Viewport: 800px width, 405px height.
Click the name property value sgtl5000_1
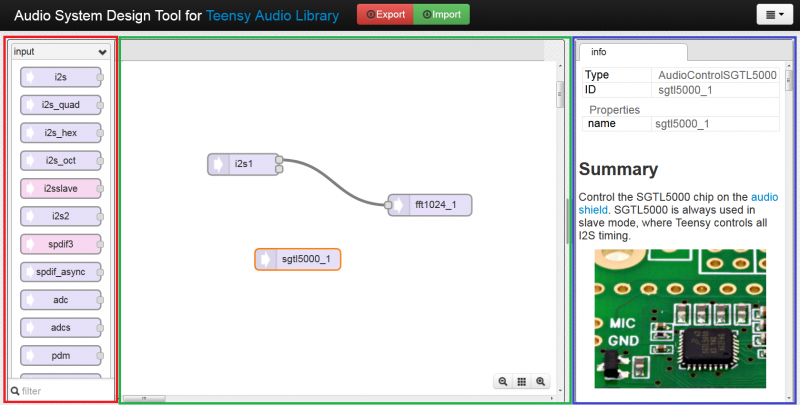pos(682,124)
